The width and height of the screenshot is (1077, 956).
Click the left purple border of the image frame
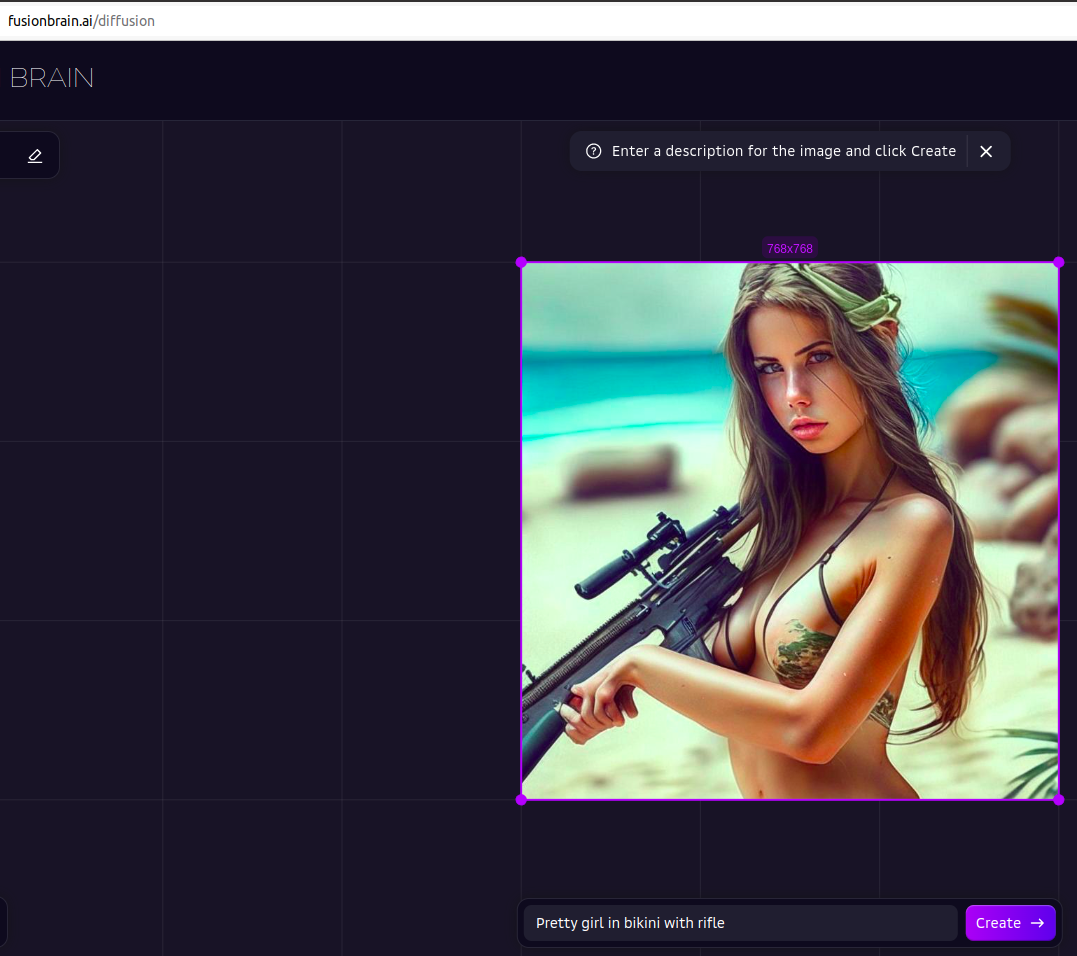coord(521,530)
